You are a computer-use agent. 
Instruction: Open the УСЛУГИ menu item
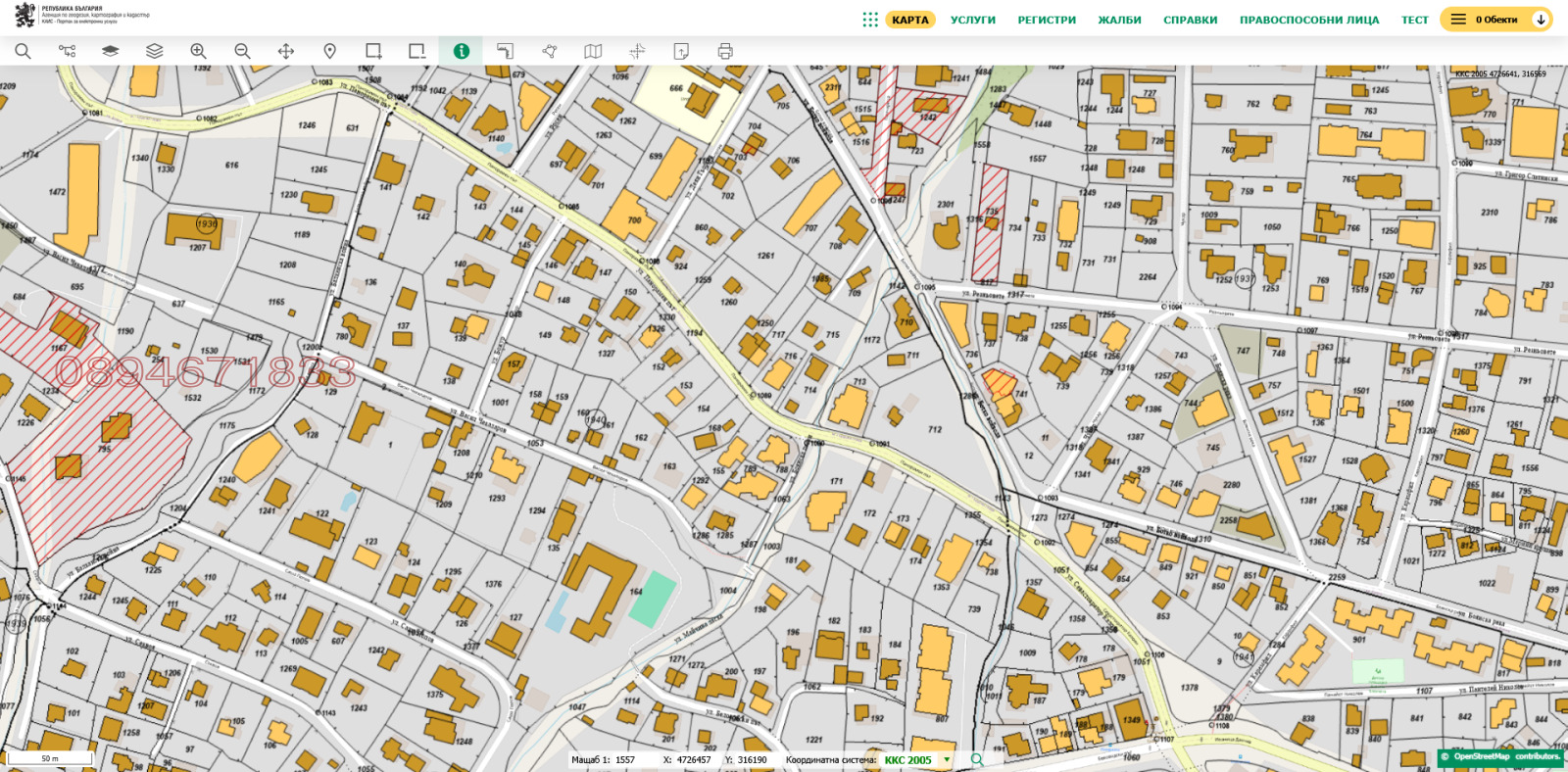[972, 20]
